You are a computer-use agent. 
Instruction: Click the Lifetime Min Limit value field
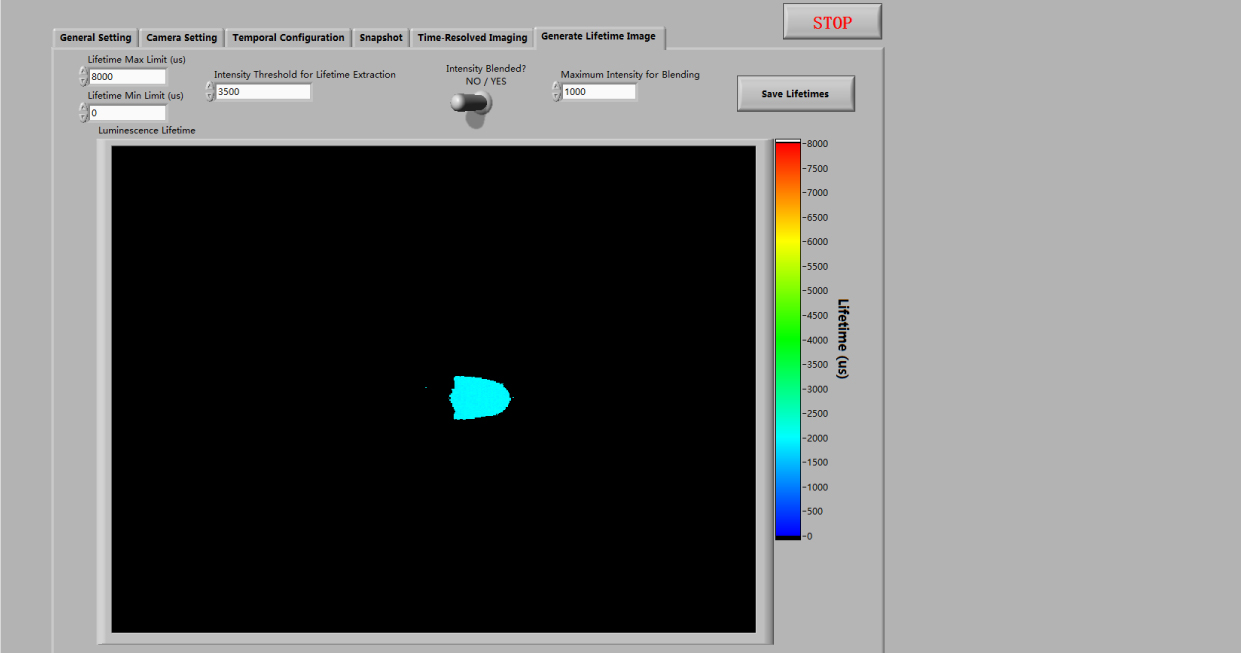click(x=127, y=113)
